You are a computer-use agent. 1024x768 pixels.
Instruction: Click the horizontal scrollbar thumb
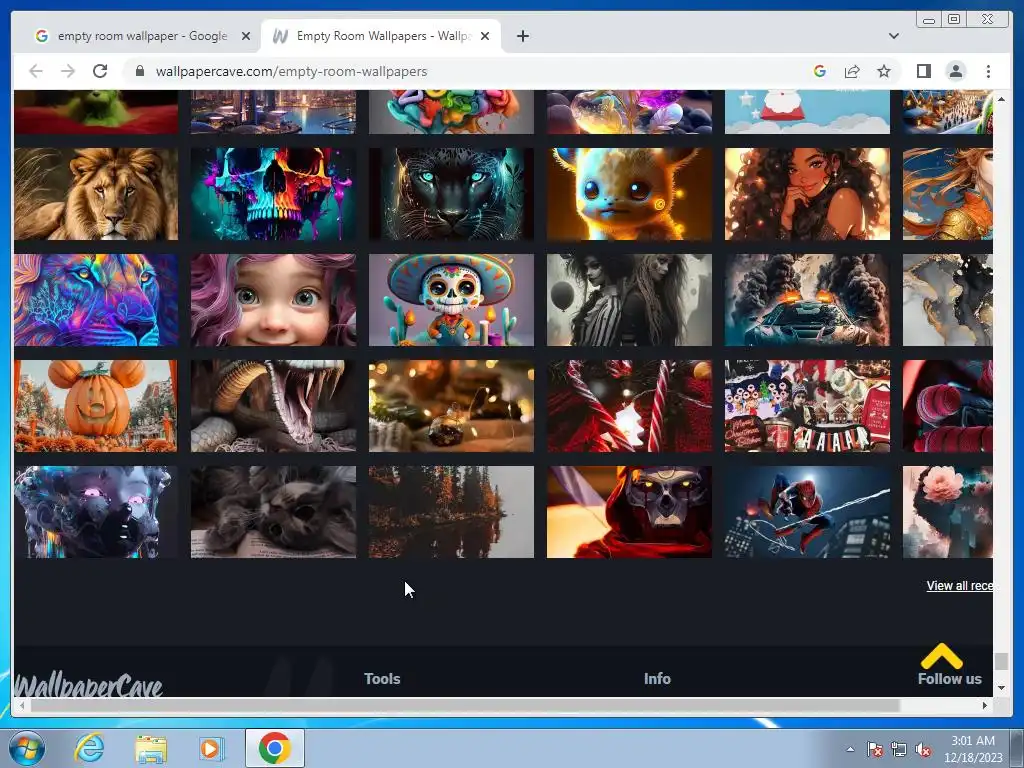click(x=465, y=705)
